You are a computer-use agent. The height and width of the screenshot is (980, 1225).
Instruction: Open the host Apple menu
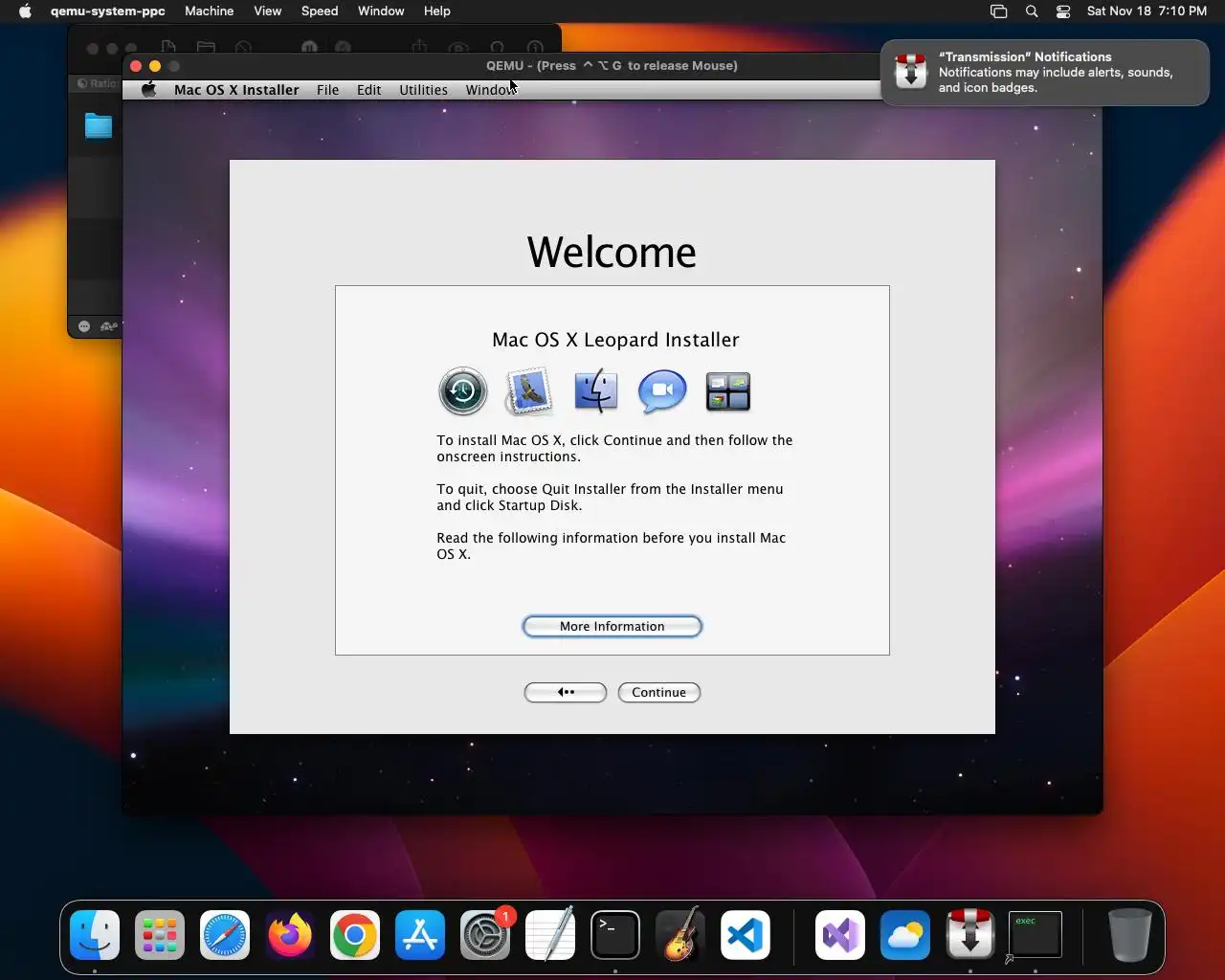coord(25,11)
